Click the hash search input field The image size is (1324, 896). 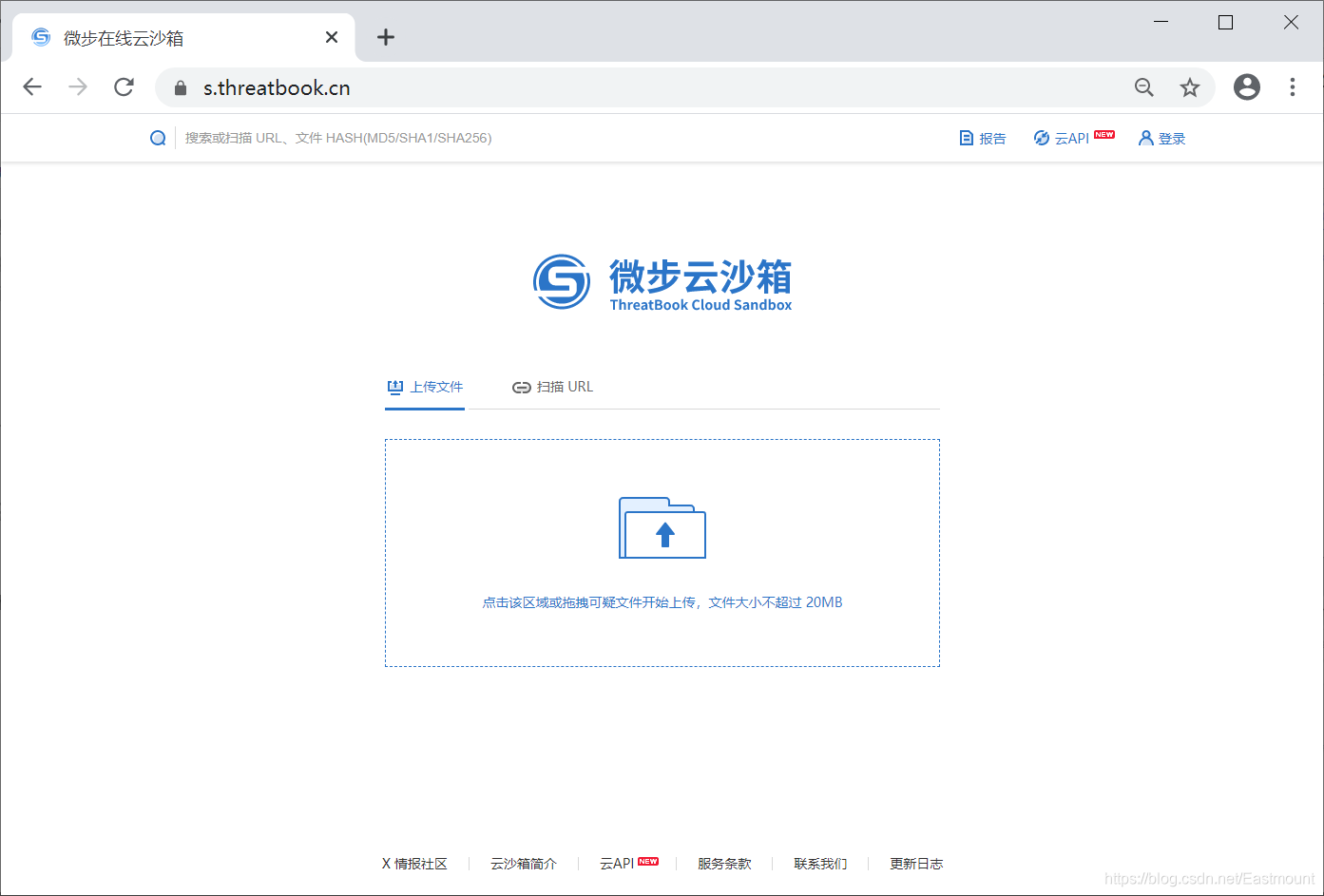pyautogui.click(x=380, y=138)
